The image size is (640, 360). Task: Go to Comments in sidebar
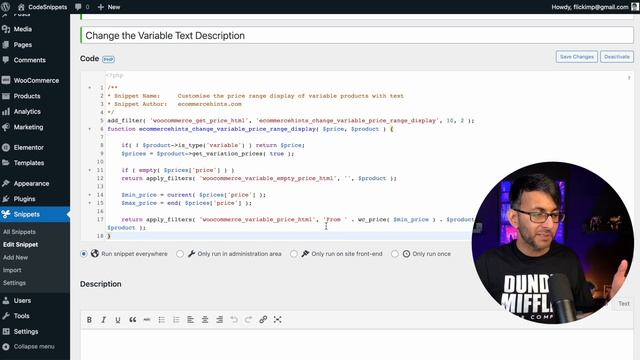pos(29,60)
